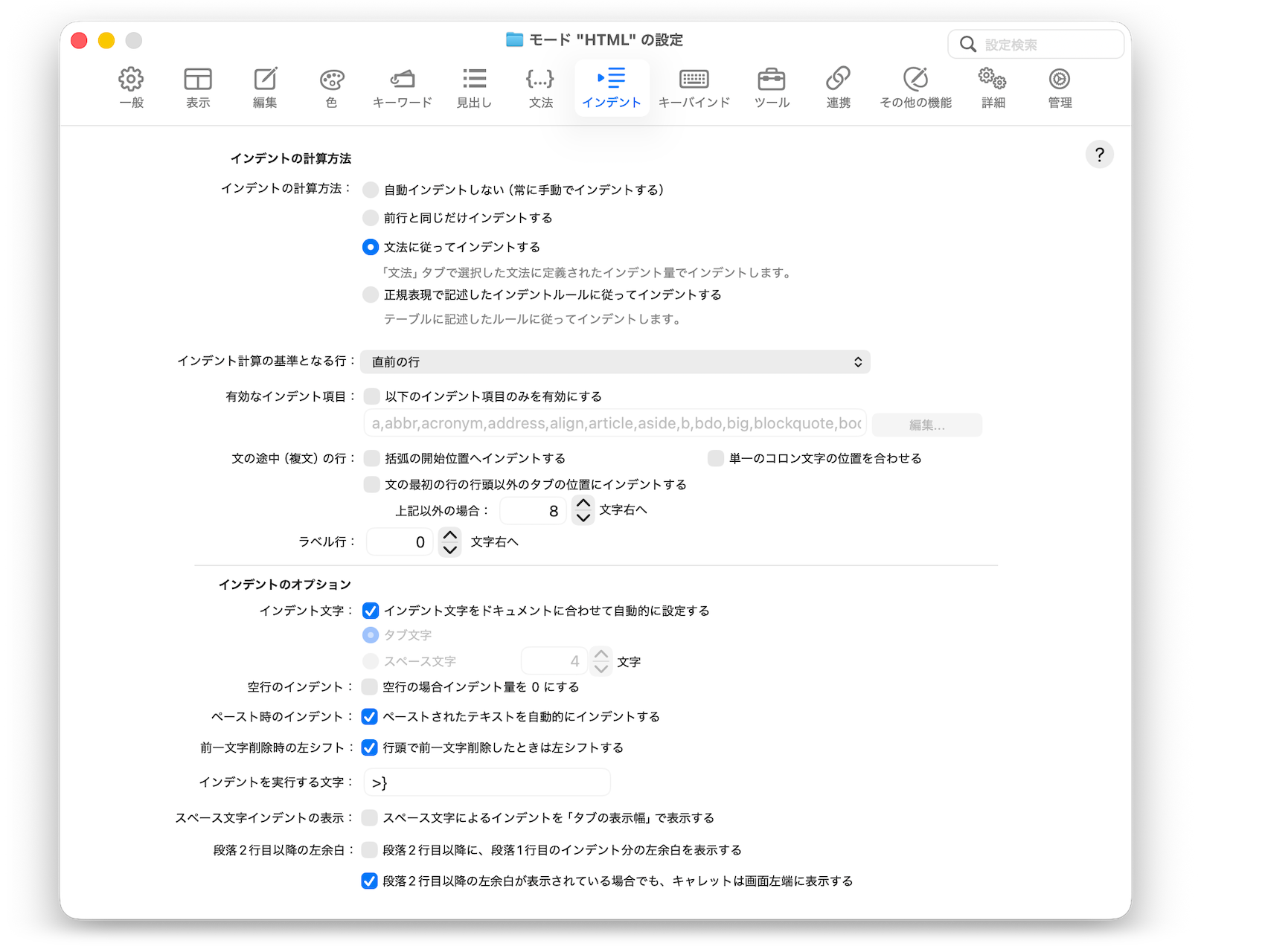Open the キーワード settings pane
The height and width of the screenshot is (952, 1265).
pos(402,88)
